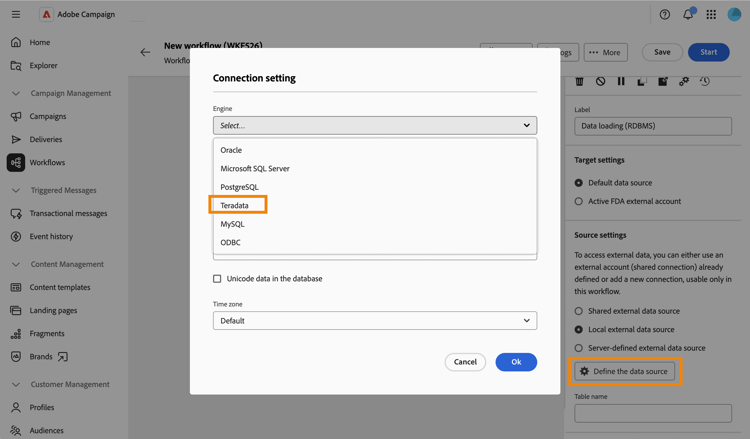Open the notifications bell
Viewport: 750px width, 439px height.
click(x=688, y=14)
